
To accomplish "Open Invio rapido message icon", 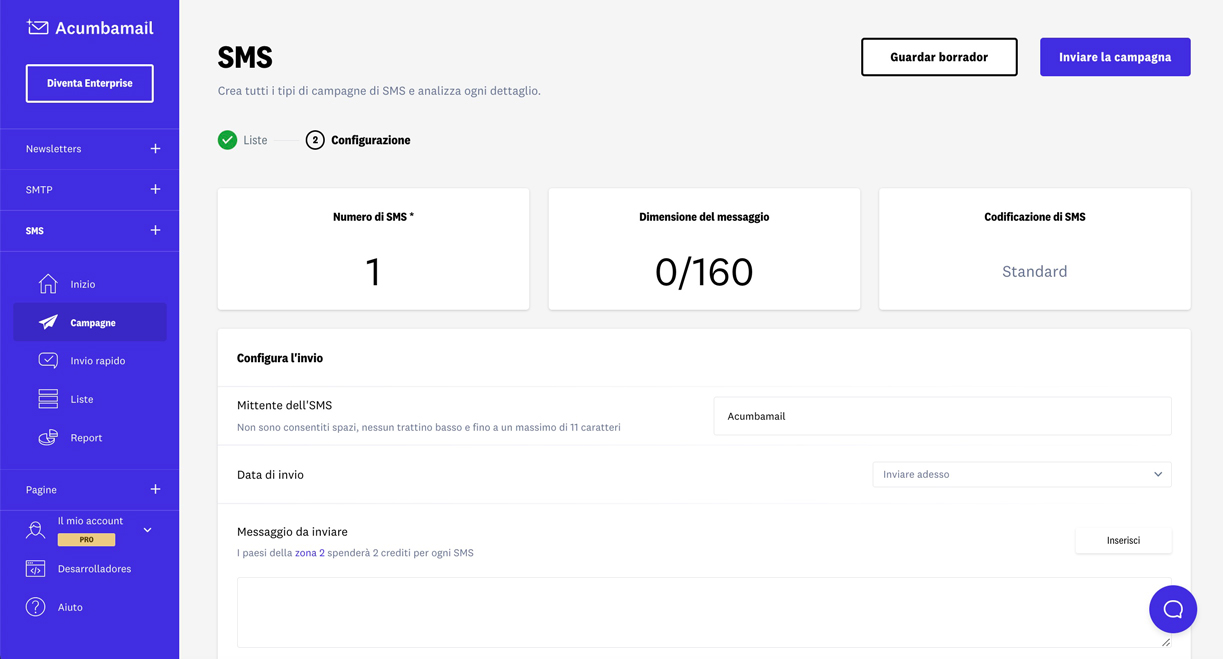I will pos(48,360).
